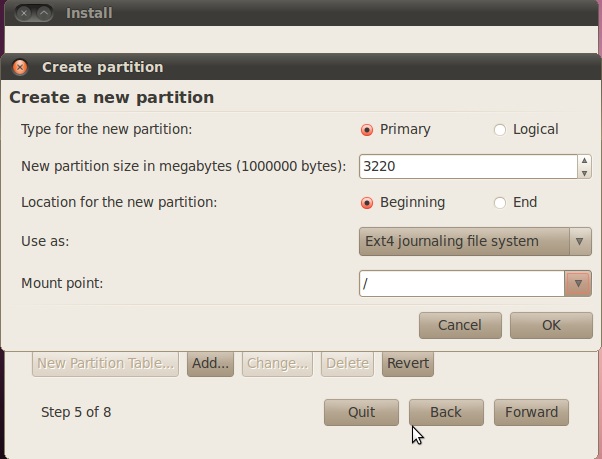
Task: Increase partition size with up arrow
Action: (x=584, y=160)
